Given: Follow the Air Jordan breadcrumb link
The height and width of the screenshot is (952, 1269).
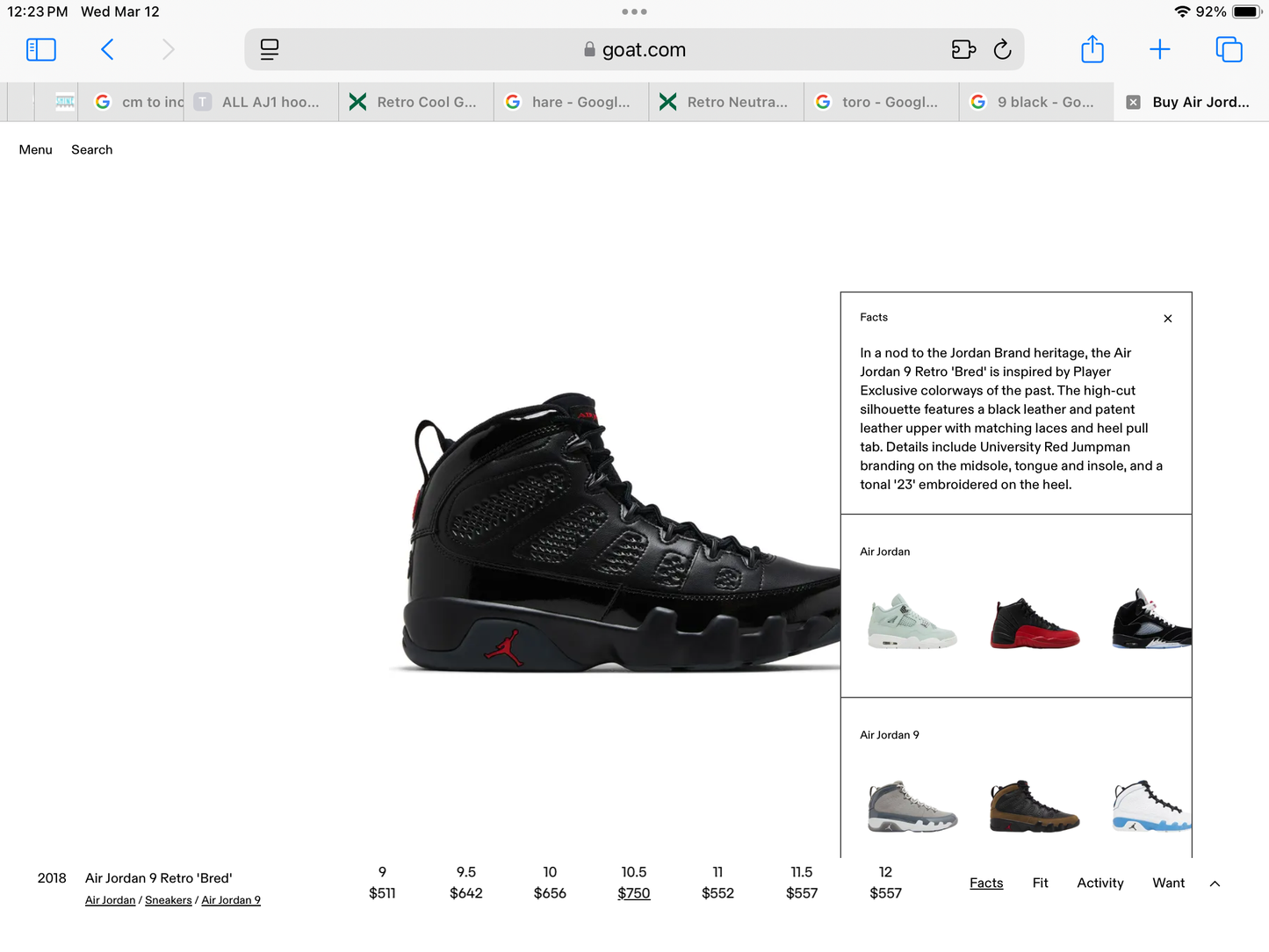Looking at the screenshot, I should tap(111, 900).
